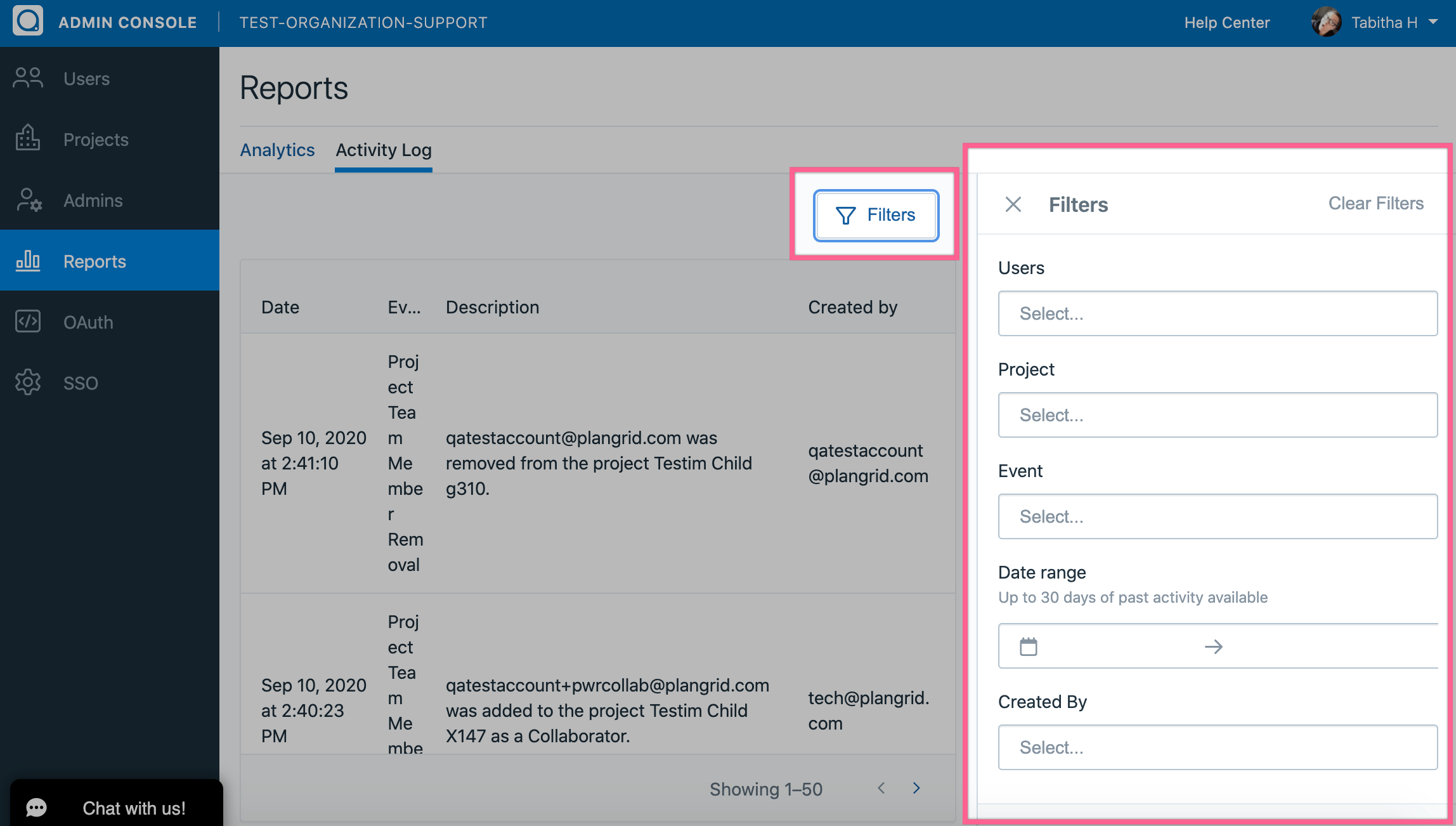The width and height of the screenshot is (1456, 826).
Task: Open the Project filter select box
Action: coord(1217,415)
